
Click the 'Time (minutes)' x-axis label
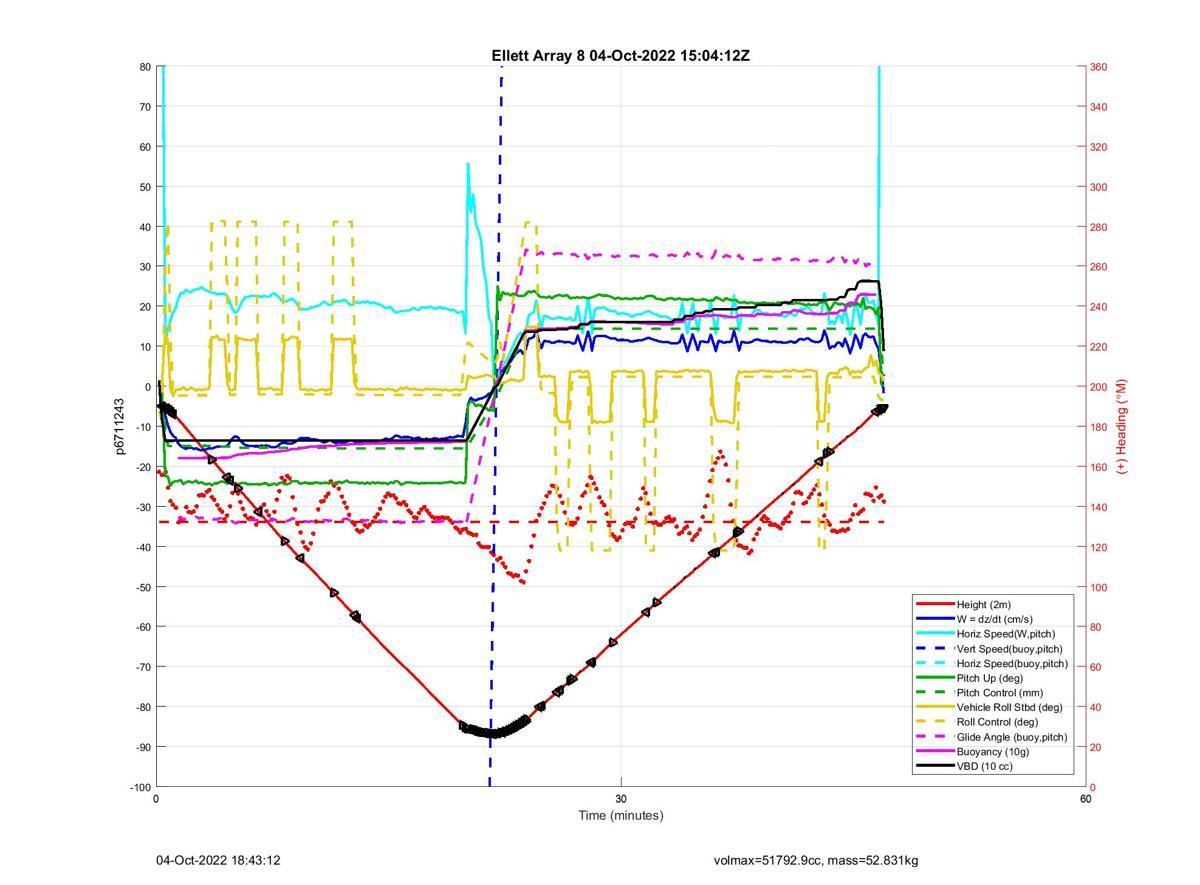tap(620, 815)
